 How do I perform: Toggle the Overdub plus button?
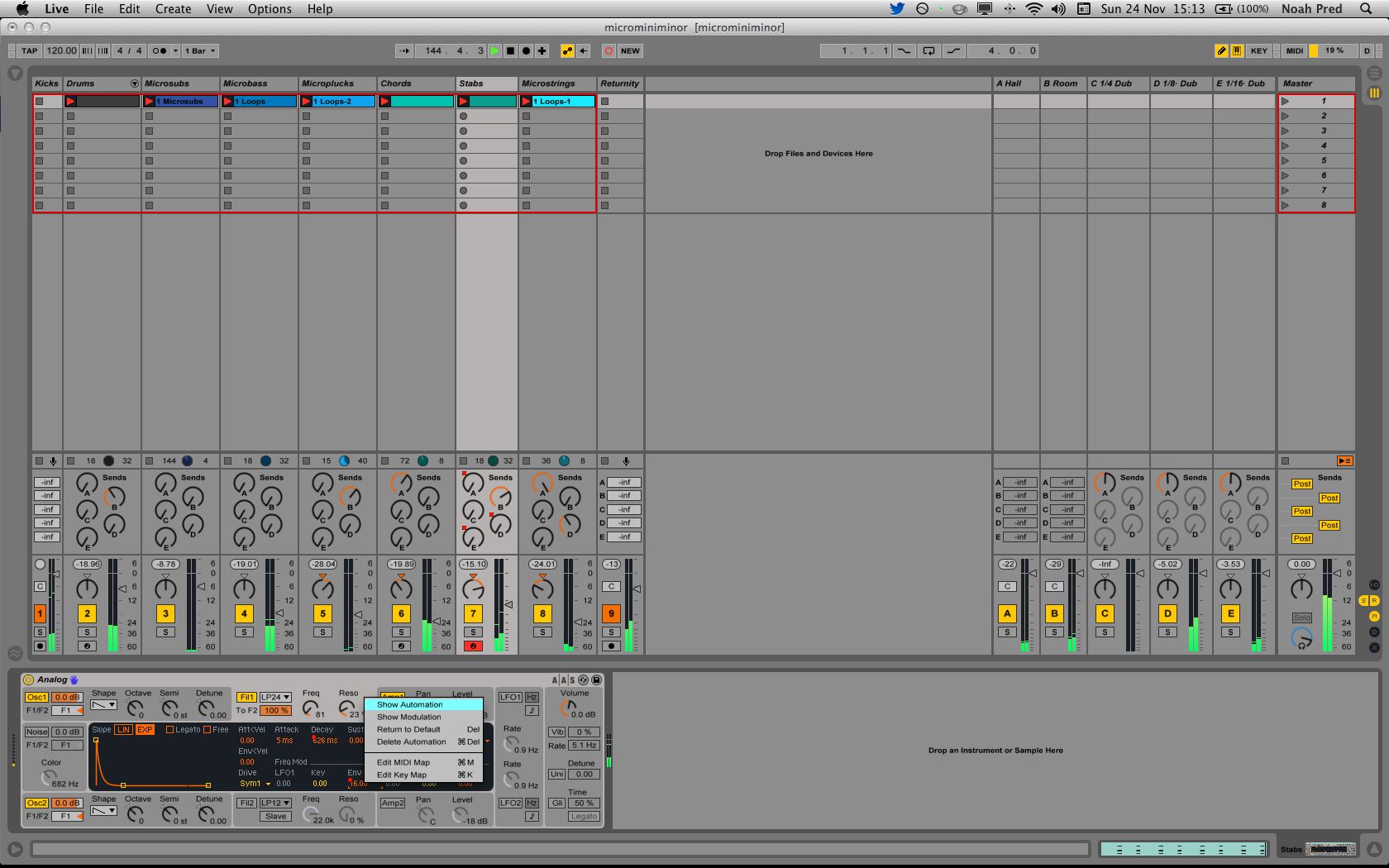(x=542, y=50)
